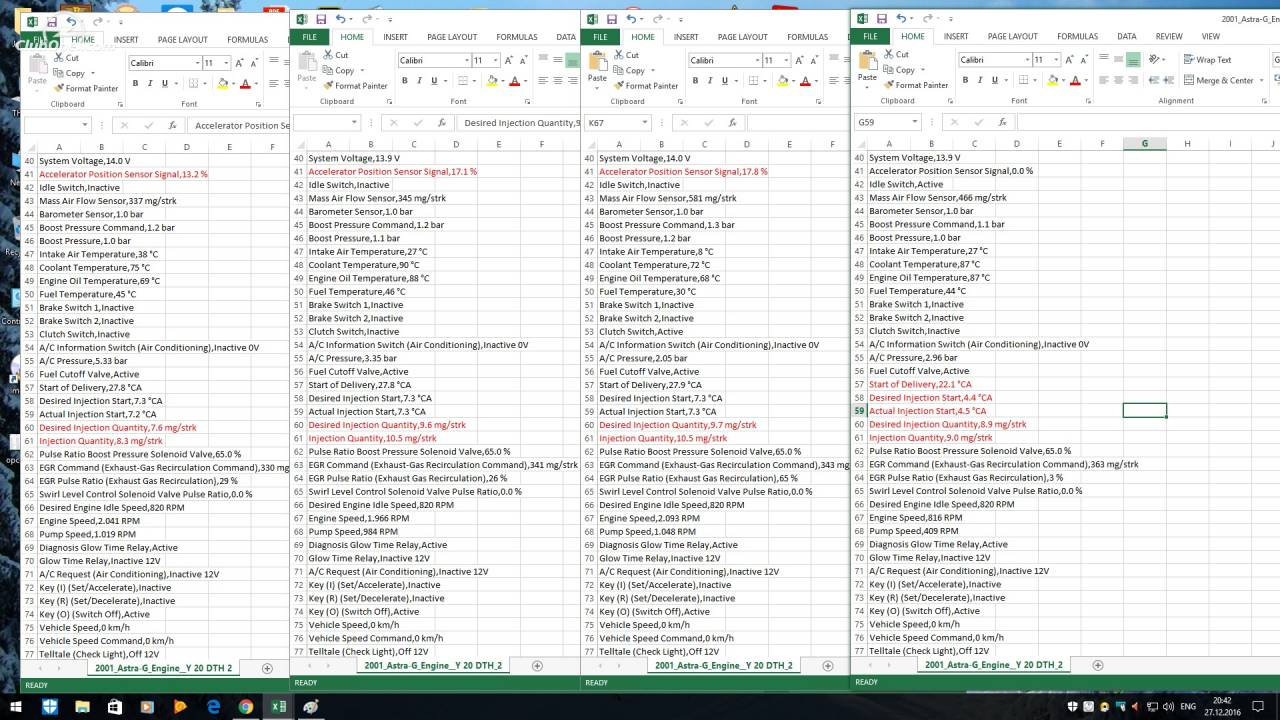Toggle Italic in the second Excel window
Image resolution: width=1280 pixels, height=720 pixels.
tap(419, 81)
